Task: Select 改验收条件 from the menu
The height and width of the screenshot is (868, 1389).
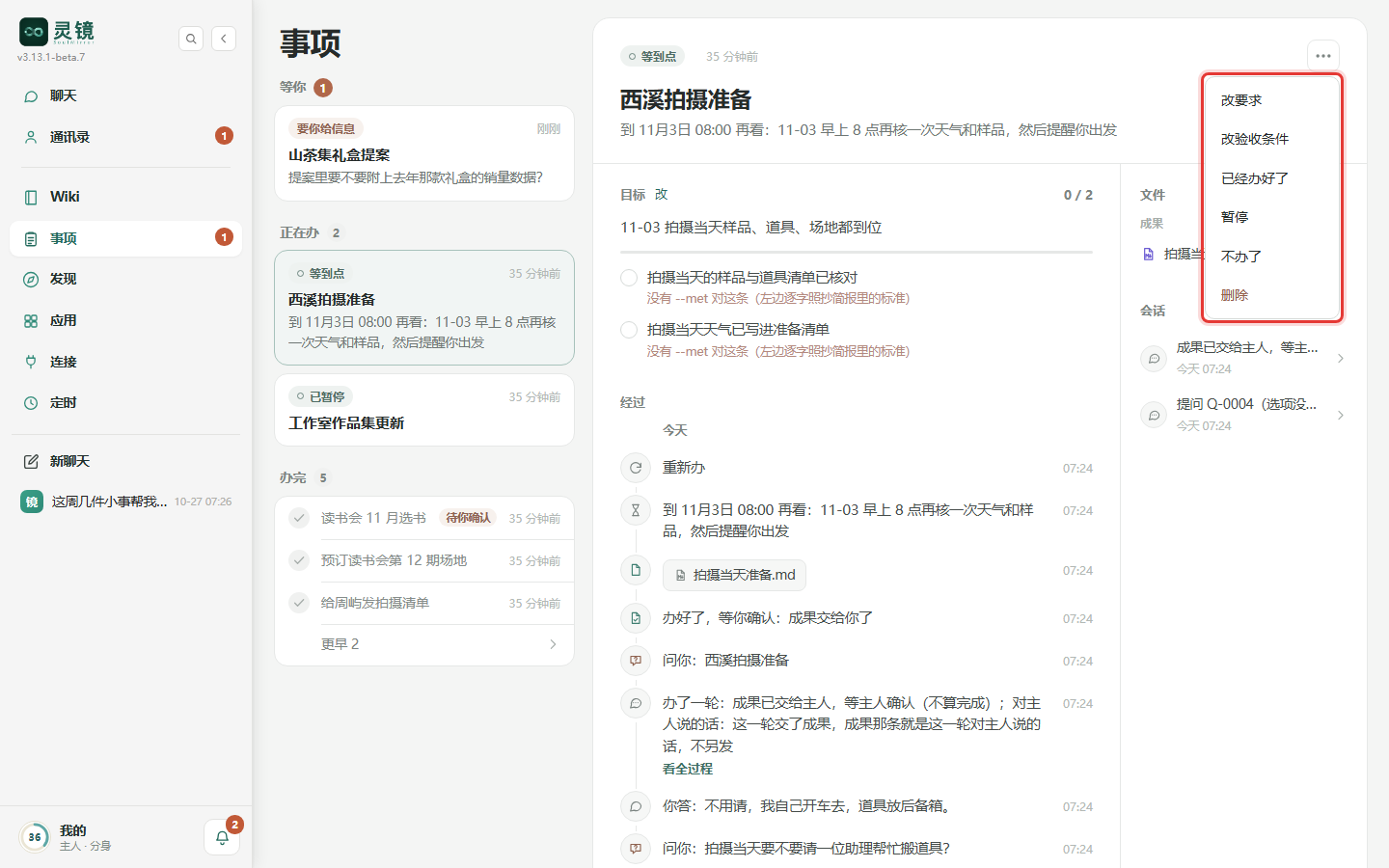Action: 1272,139
